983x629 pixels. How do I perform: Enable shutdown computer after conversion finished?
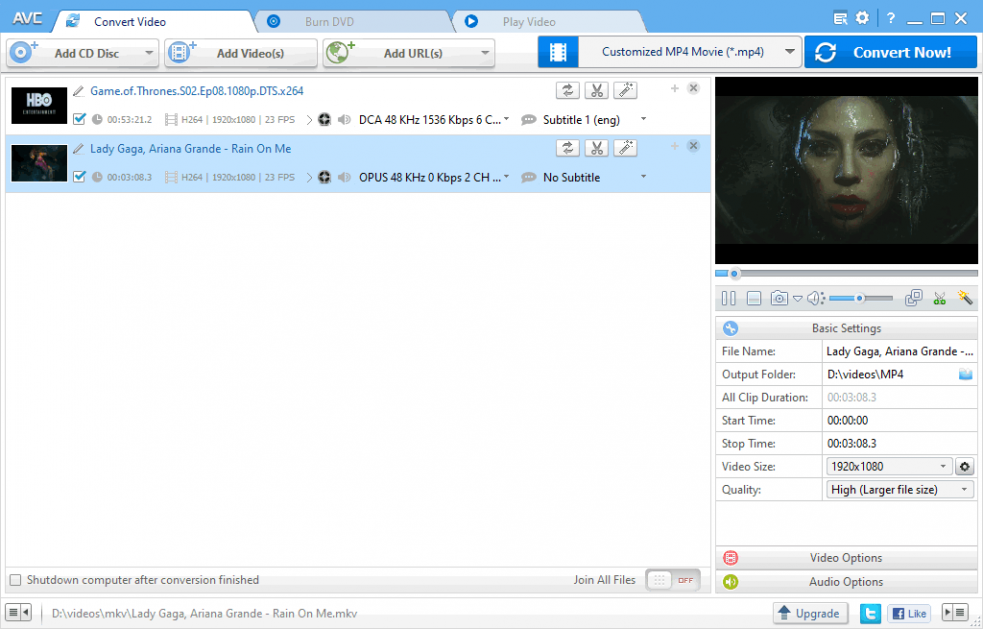point(15,580)
